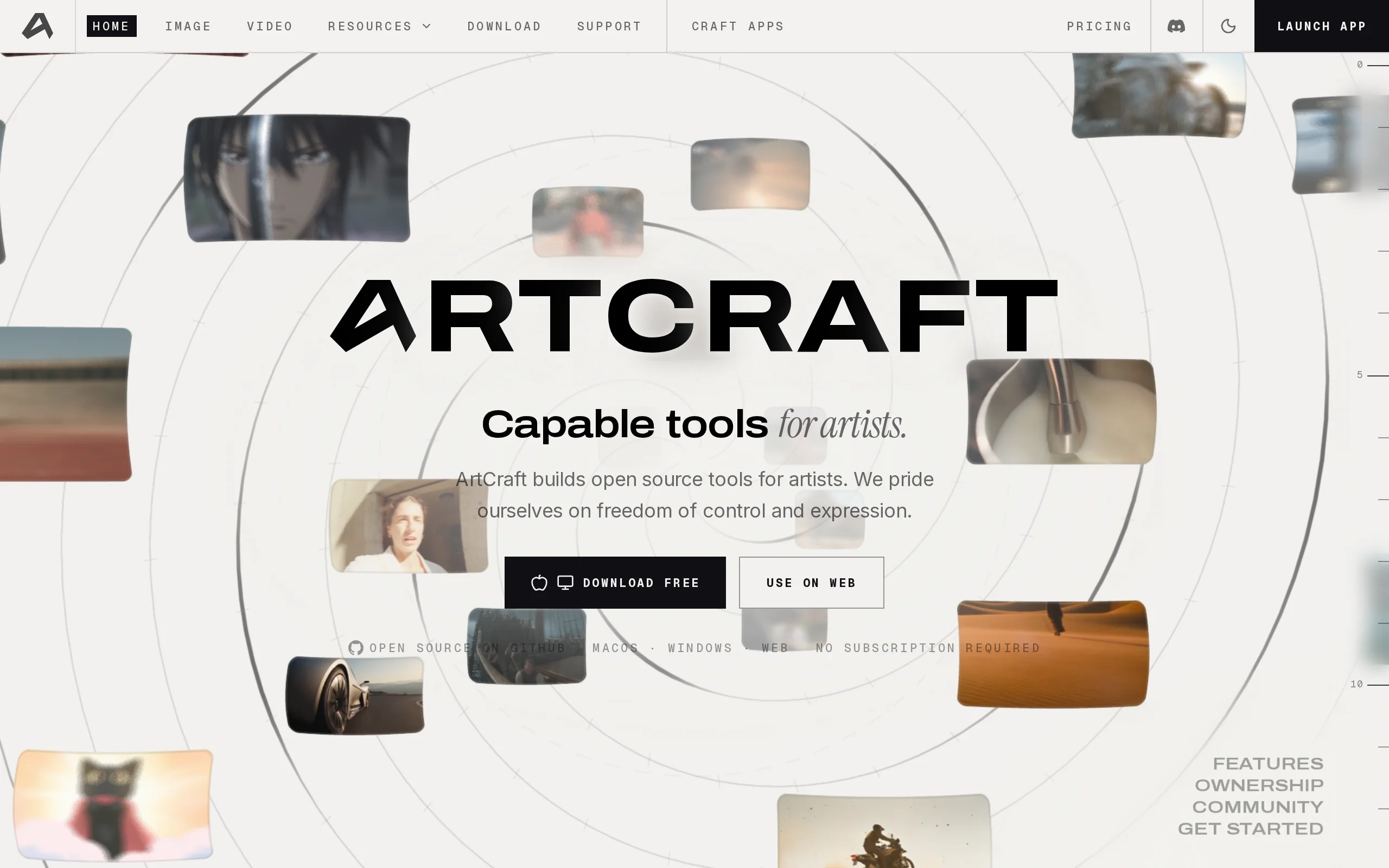Open the GitHub open source link
Image resolution: width=1389 pixels, height=868 pixels.
click(457, 648)
